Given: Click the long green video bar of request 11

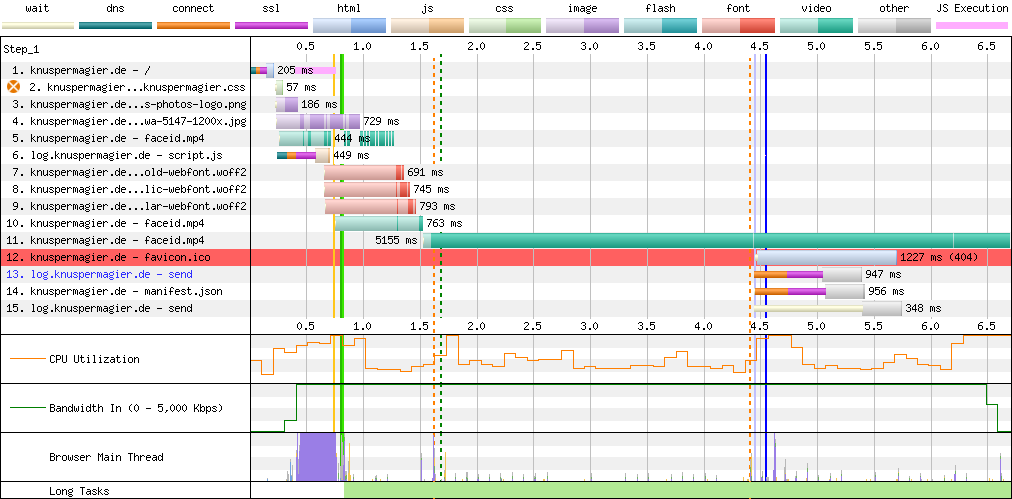Looking at the screenshot, I should click(716, 240).
